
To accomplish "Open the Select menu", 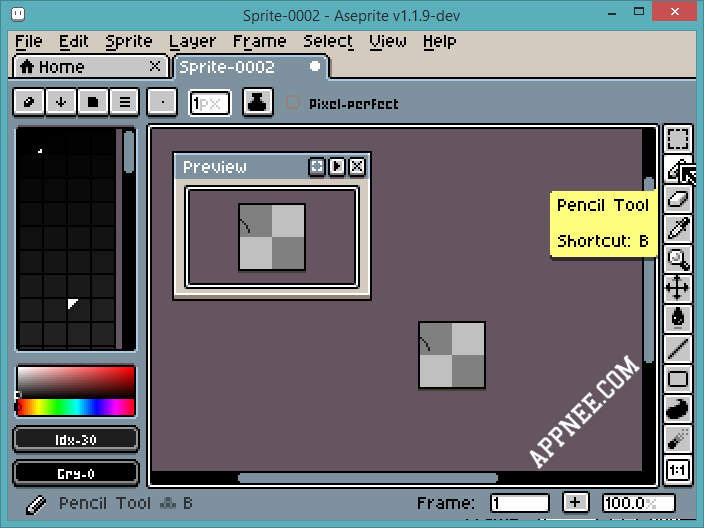I will click(x=328, y=41).
